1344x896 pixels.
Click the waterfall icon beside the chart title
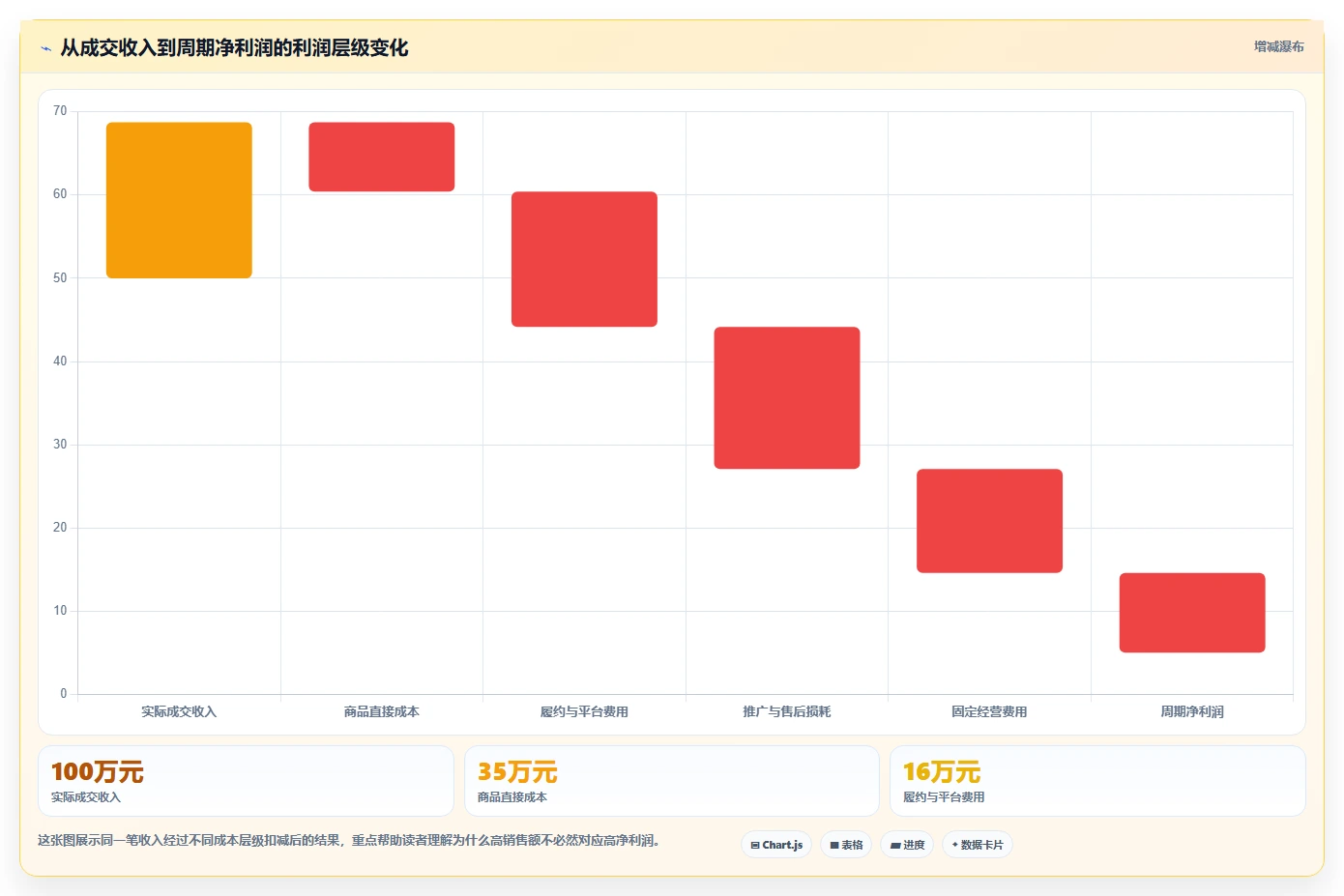45,48
